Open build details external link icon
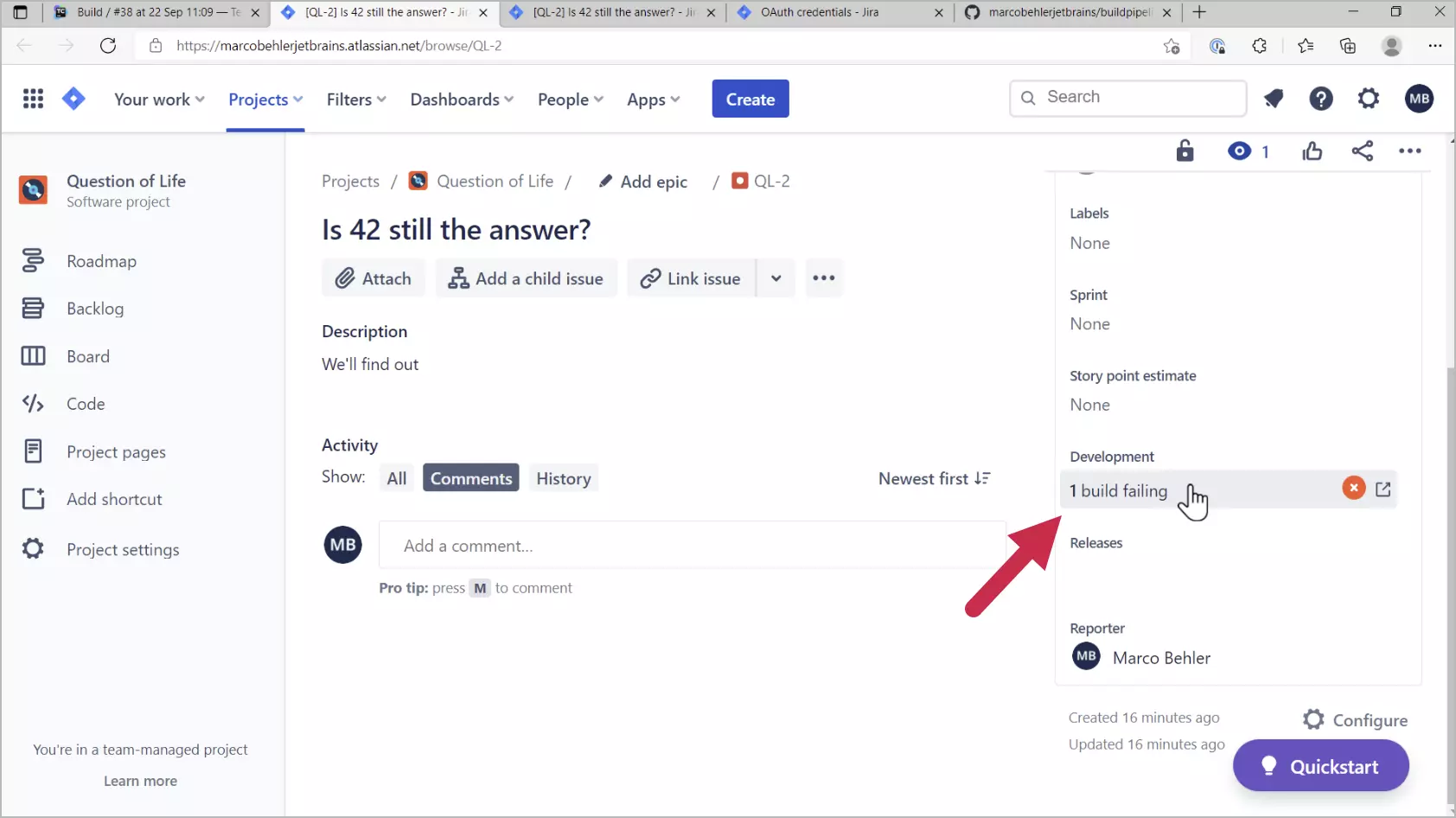 1383,489
